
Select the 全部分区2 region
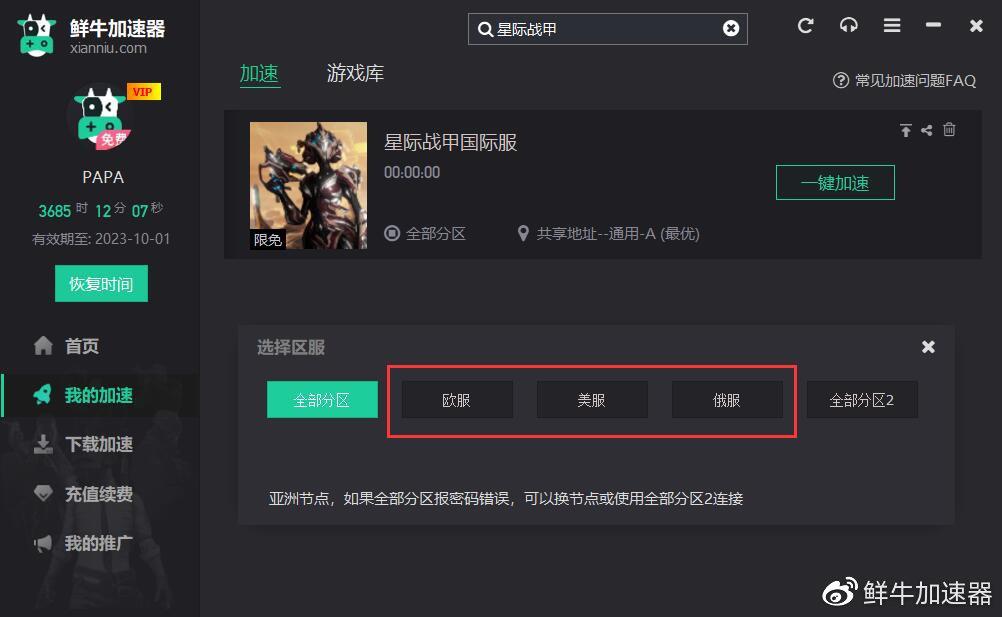click(861, 400)
